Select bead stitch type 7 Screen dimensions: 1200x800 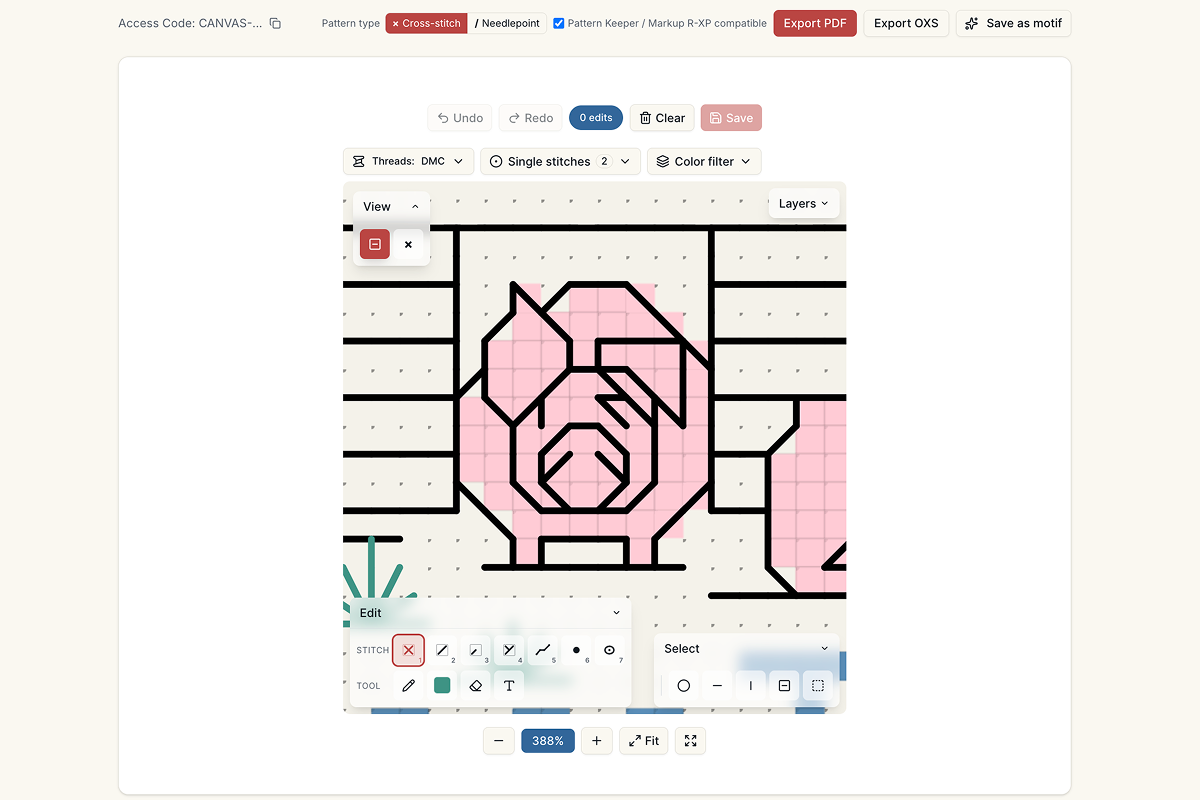point(609,650)
